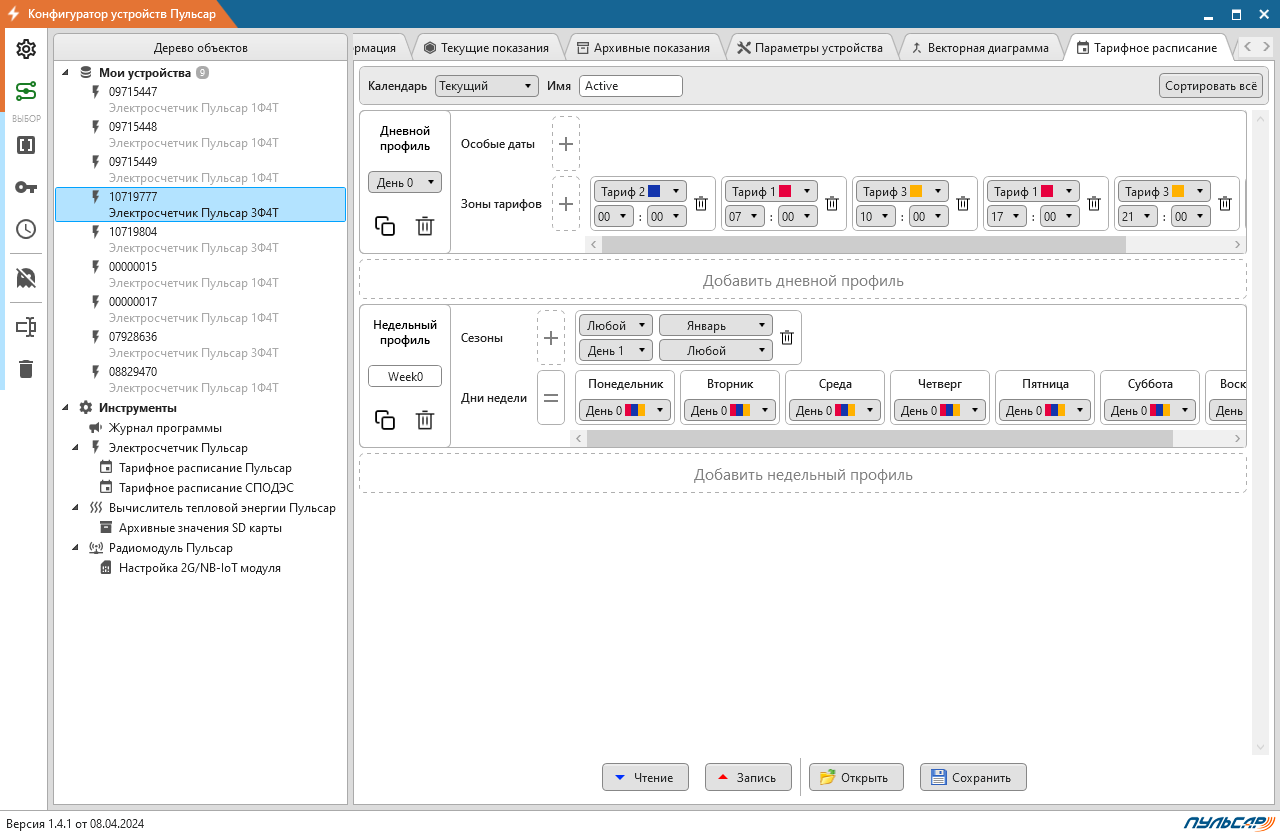Open the Календарь Текущий dropdown
The width and height of the screenshot is (1280, 836).
(487, 86)
